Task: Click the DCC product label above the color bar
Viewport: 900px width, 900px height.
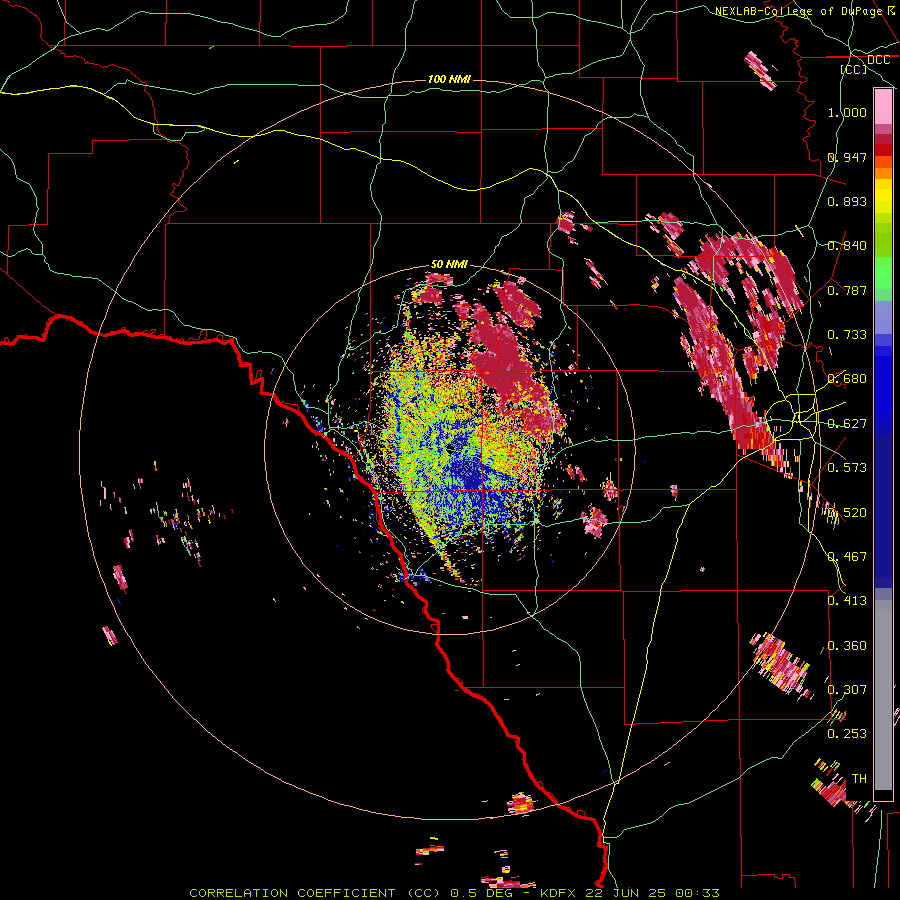Action: tap(878, 60)
